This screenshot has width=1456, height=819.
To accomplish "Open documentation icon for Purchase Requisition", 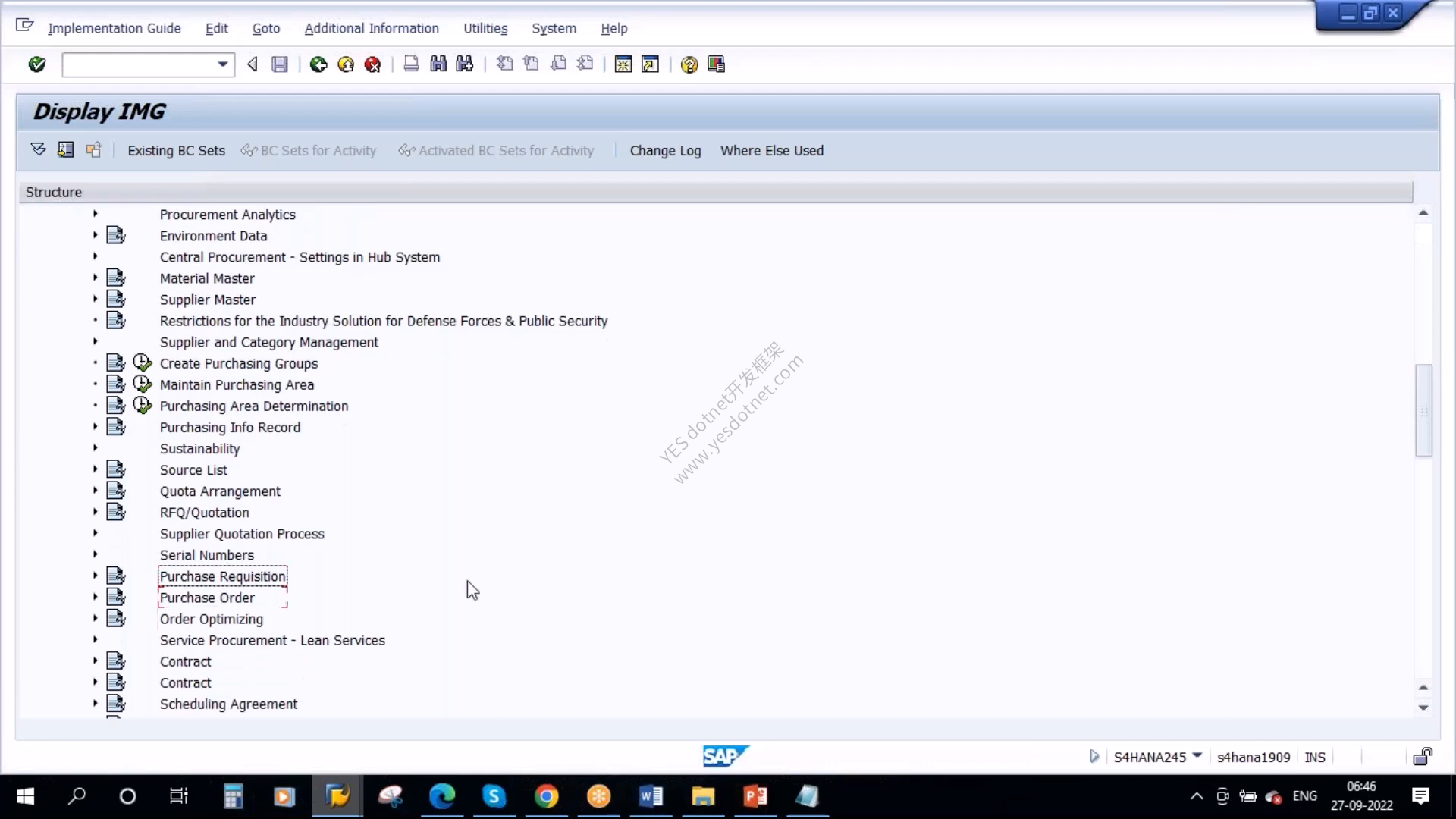I will tap(116, 576).
